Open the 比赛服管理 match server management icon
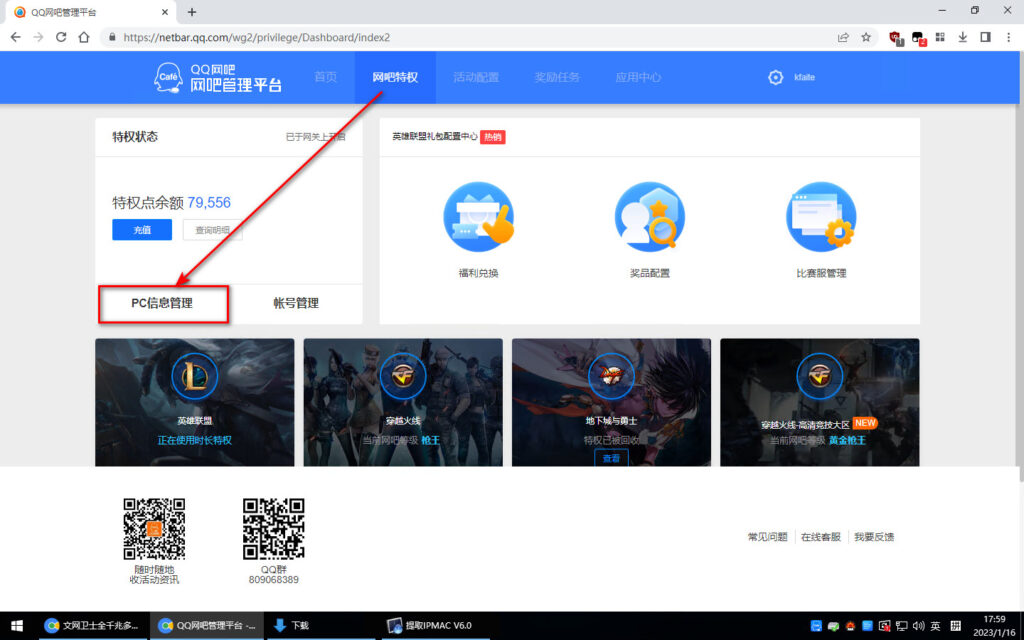This screenshot has width=1024, height=640. click(x=820, y=214)
